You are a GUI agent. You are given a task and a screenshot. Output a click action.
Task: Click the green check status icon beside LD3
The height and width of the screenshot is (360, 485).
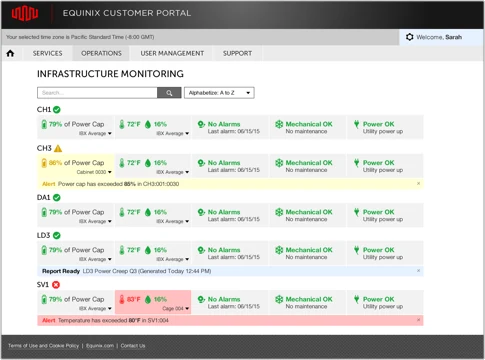pyautogui.click(x=57, y=236)
